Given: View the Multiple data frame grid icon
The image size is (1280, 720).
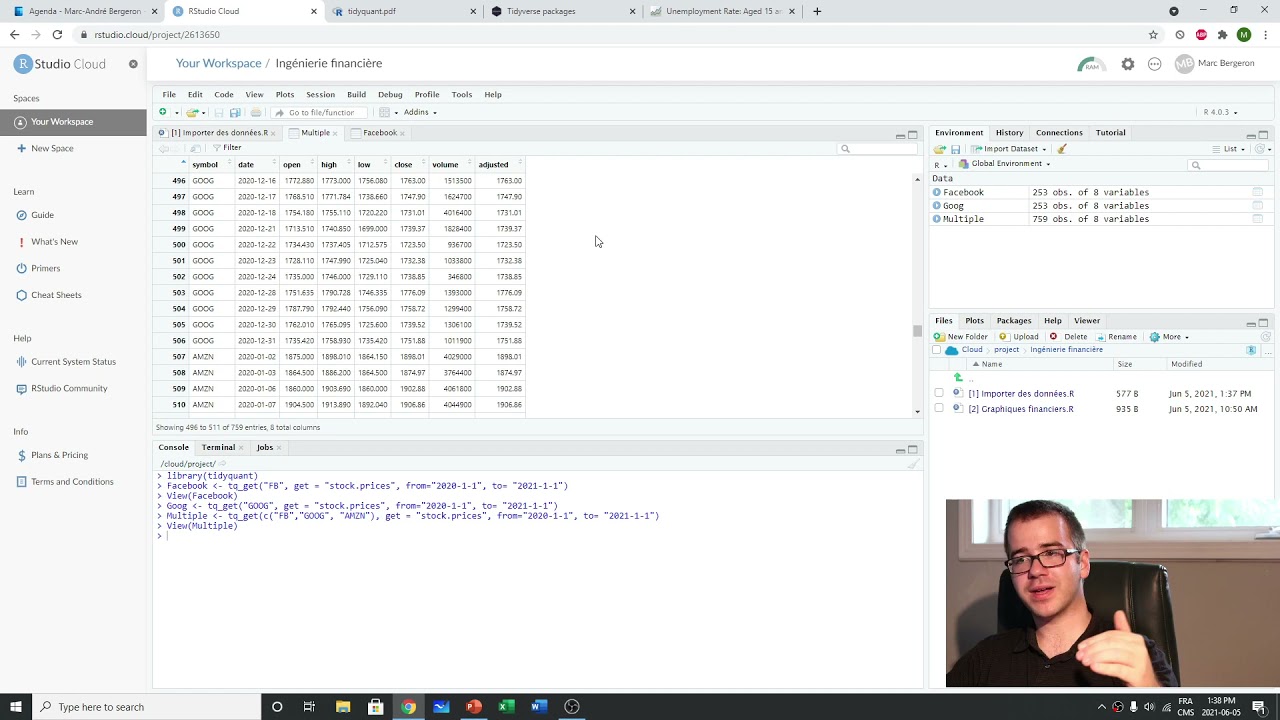Looking at the screenshot, I should tap(1258, 219).
